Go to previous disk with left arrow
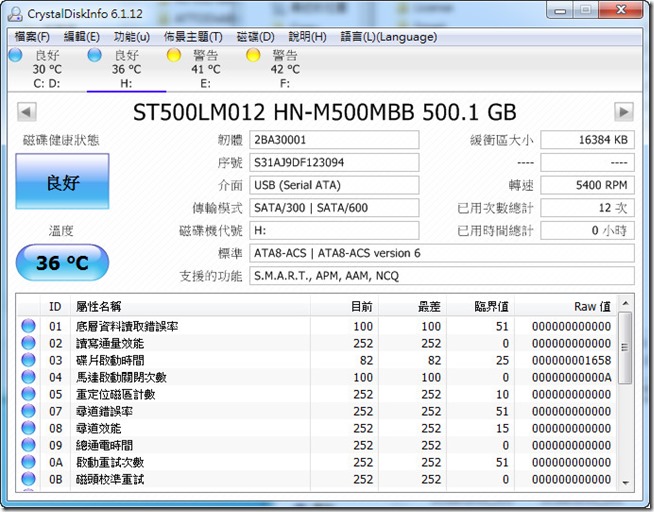 (27, 112)
